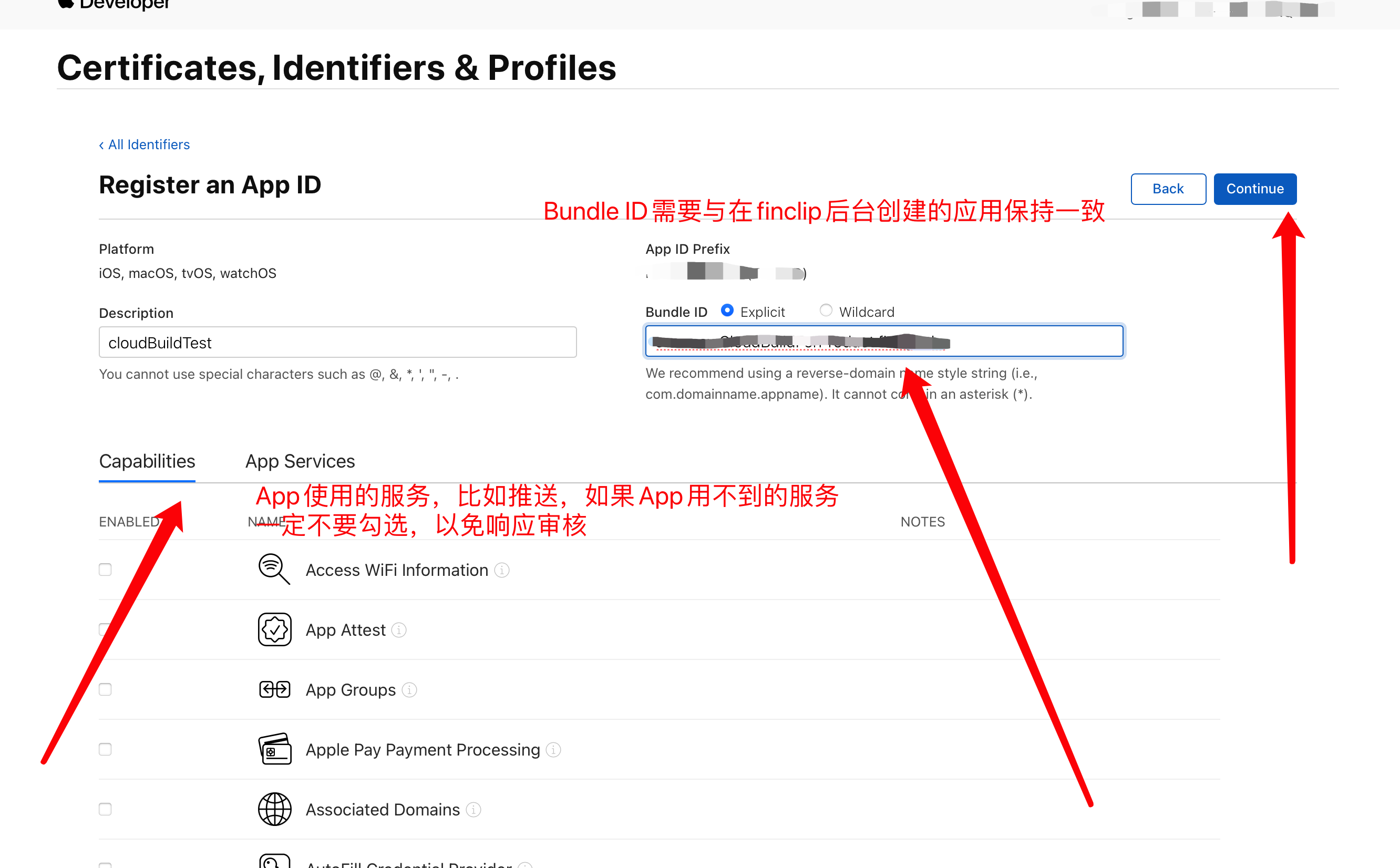Click the App Groups icon

[x=274, y=689]
